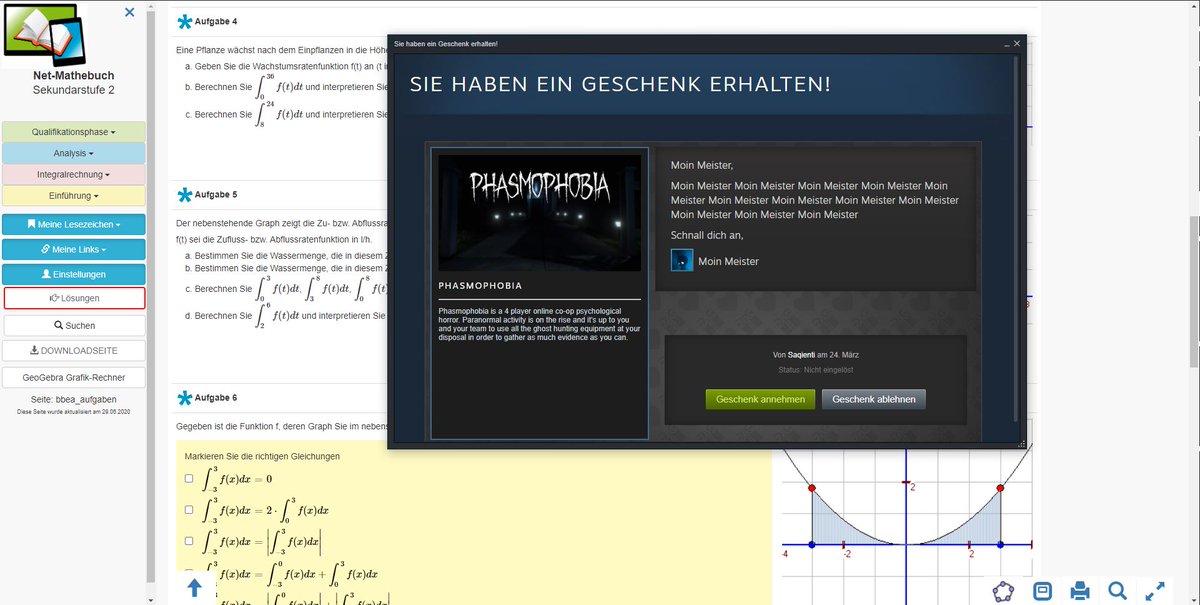Click sender name Saqienti in gift window
This screenshot has width=1200, height=605.
(800, 355)
